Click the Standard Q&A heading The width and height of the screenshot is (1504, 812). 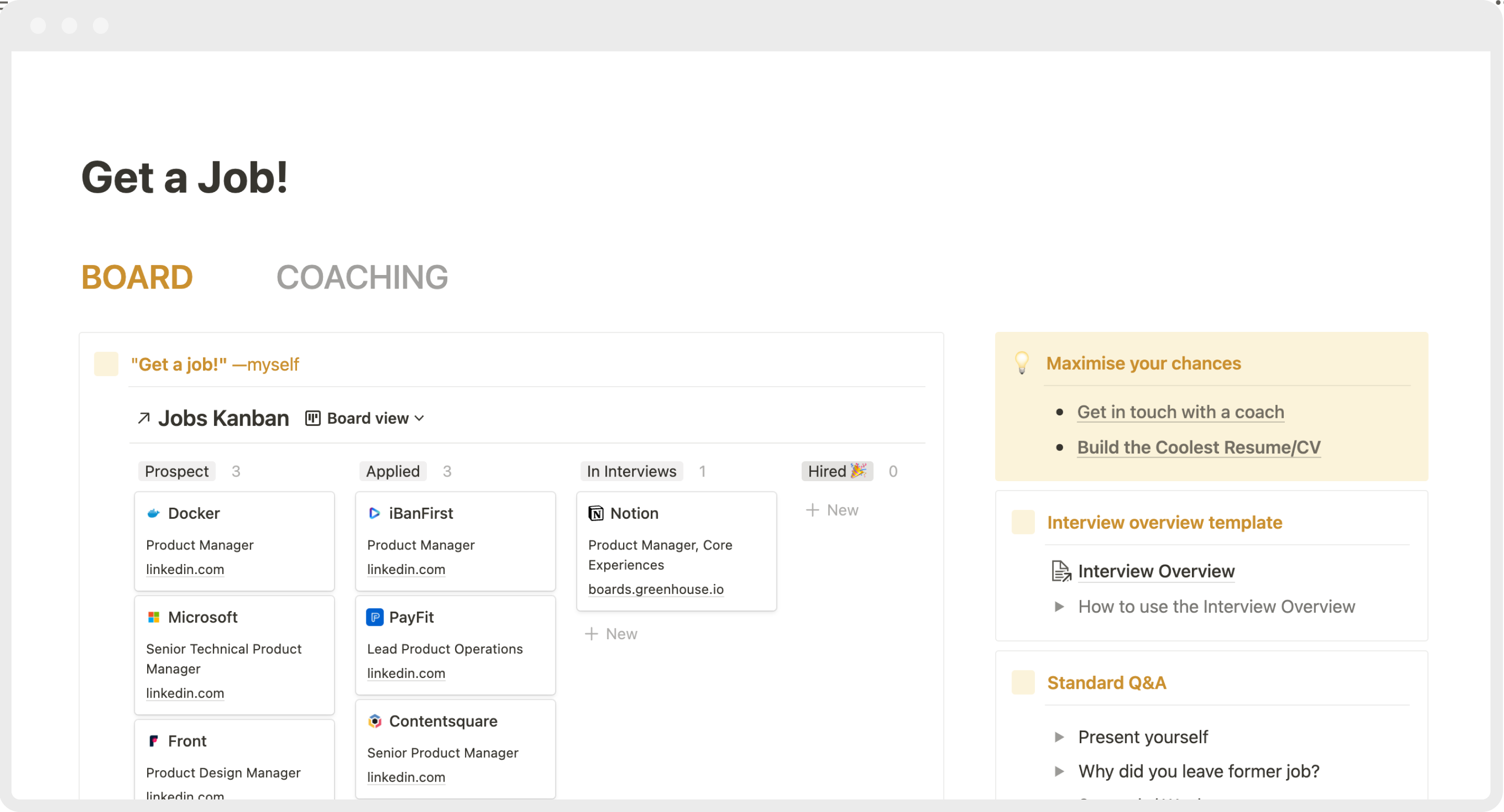tap(1106, 683)
